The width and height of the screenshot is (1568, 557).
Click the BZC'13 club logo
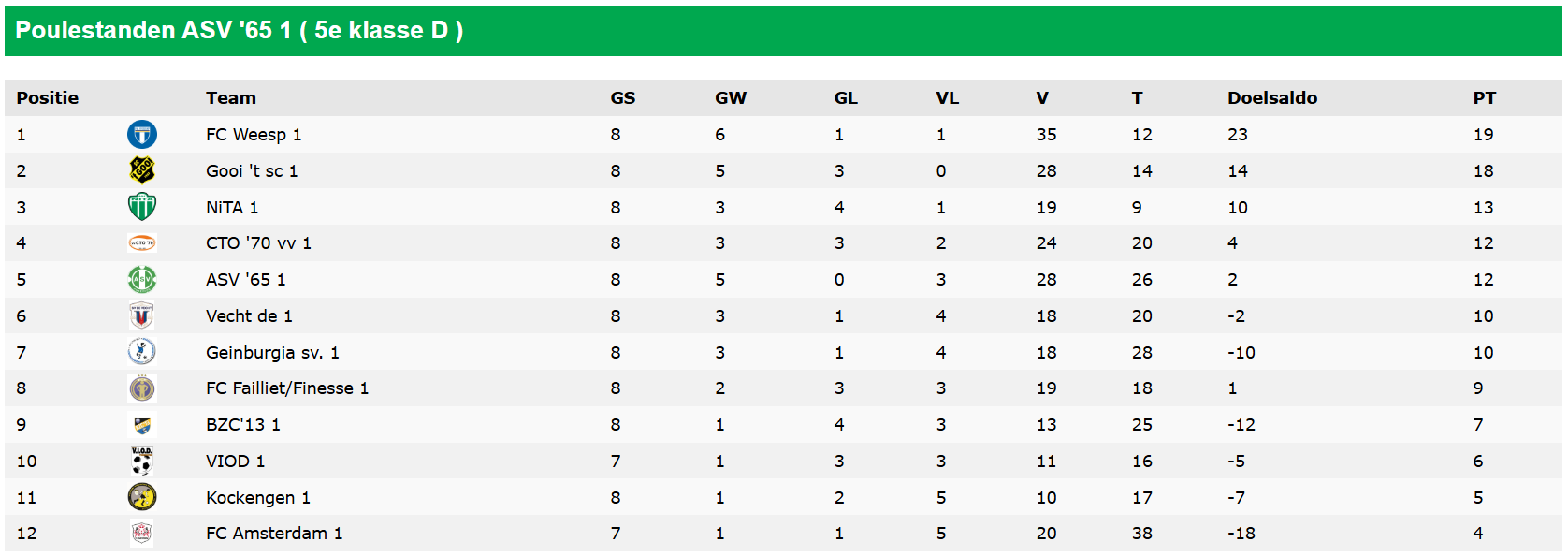(142, 425)
